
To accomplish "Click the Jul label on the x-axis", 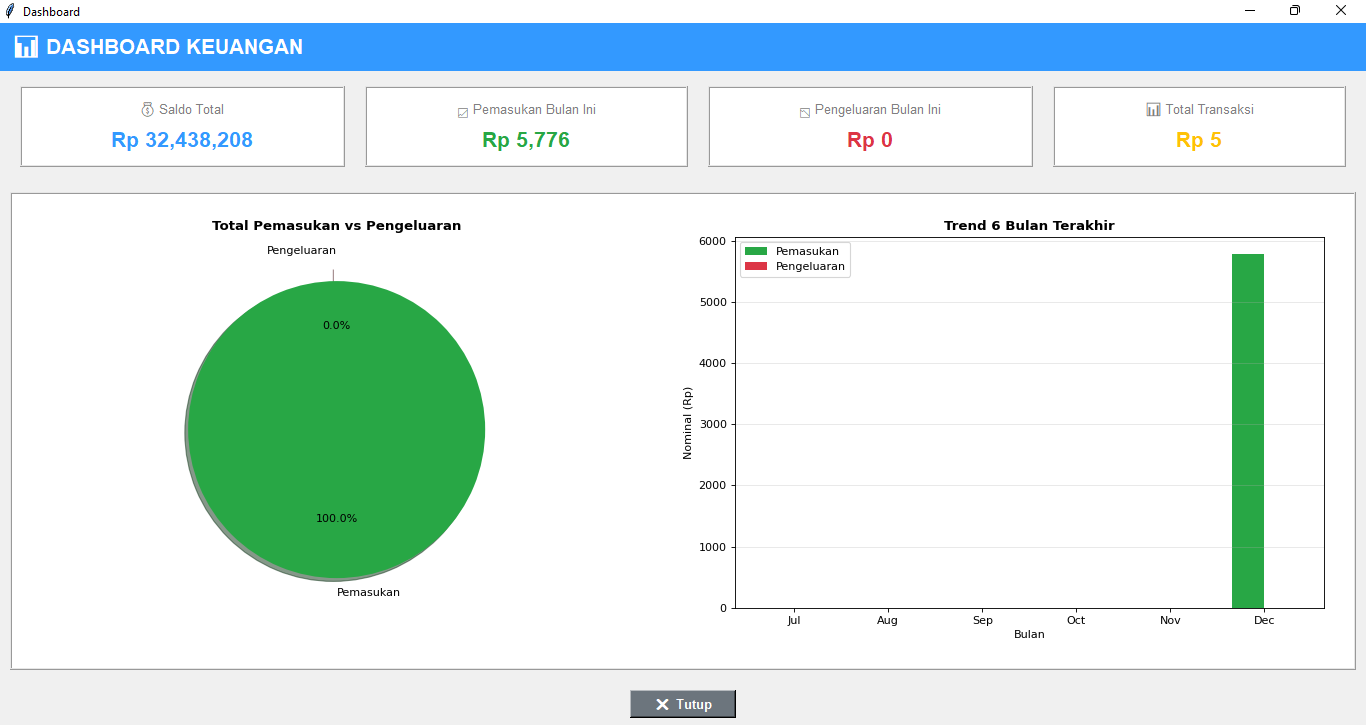I will click(x=793, y=620).
